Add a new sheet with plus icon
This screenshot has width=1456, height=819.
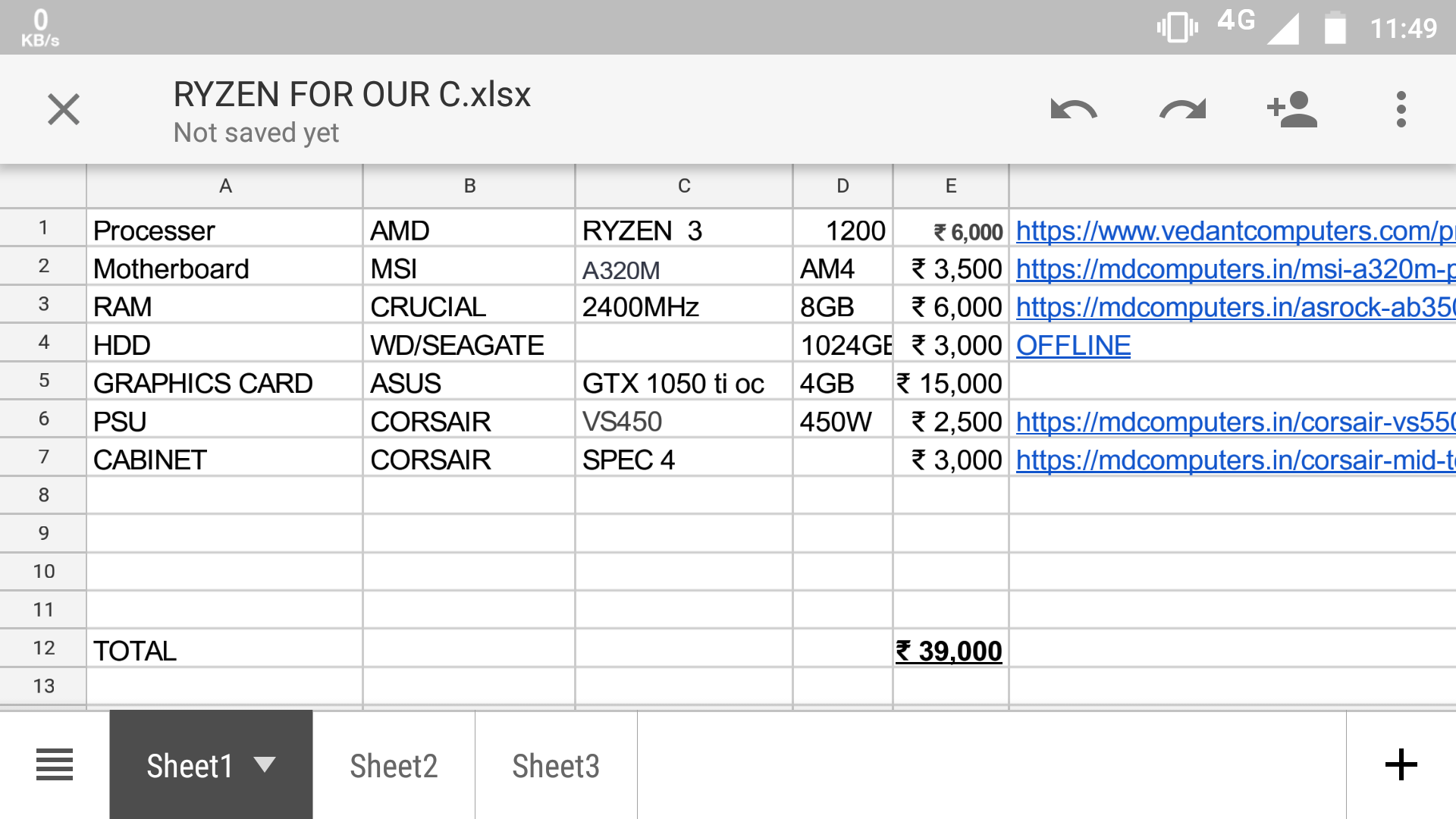pos(1401,764)
